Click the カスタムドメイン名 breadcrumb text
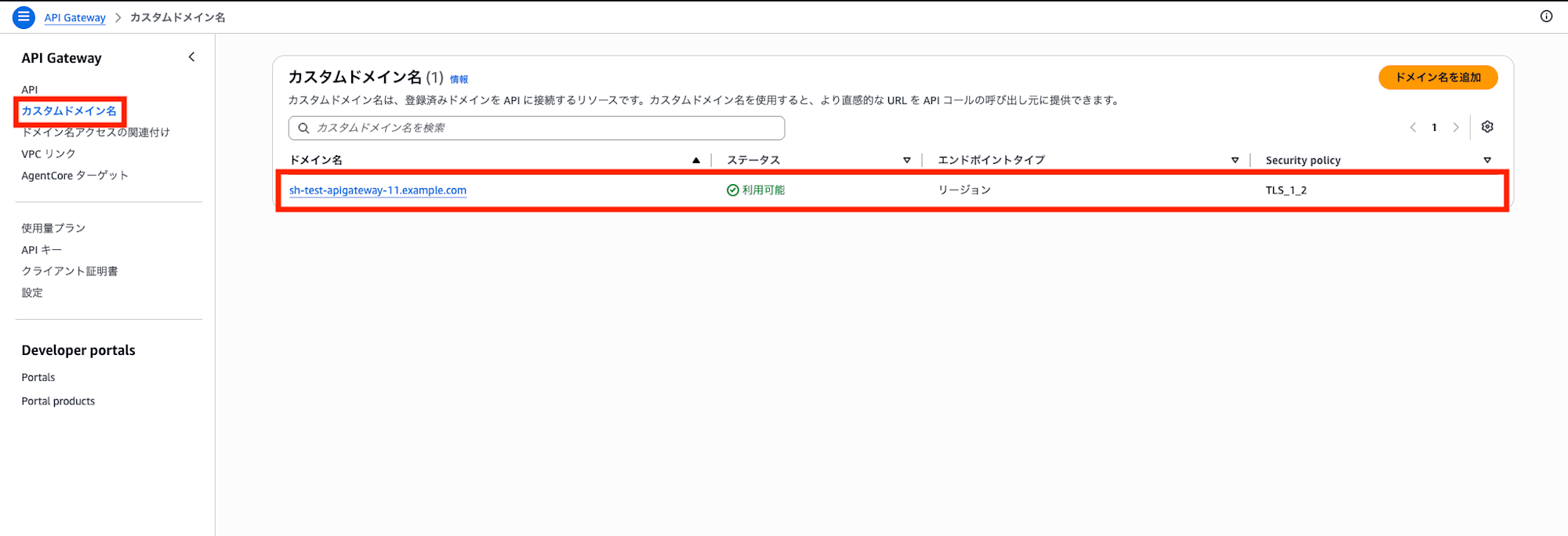 [177, 17]
